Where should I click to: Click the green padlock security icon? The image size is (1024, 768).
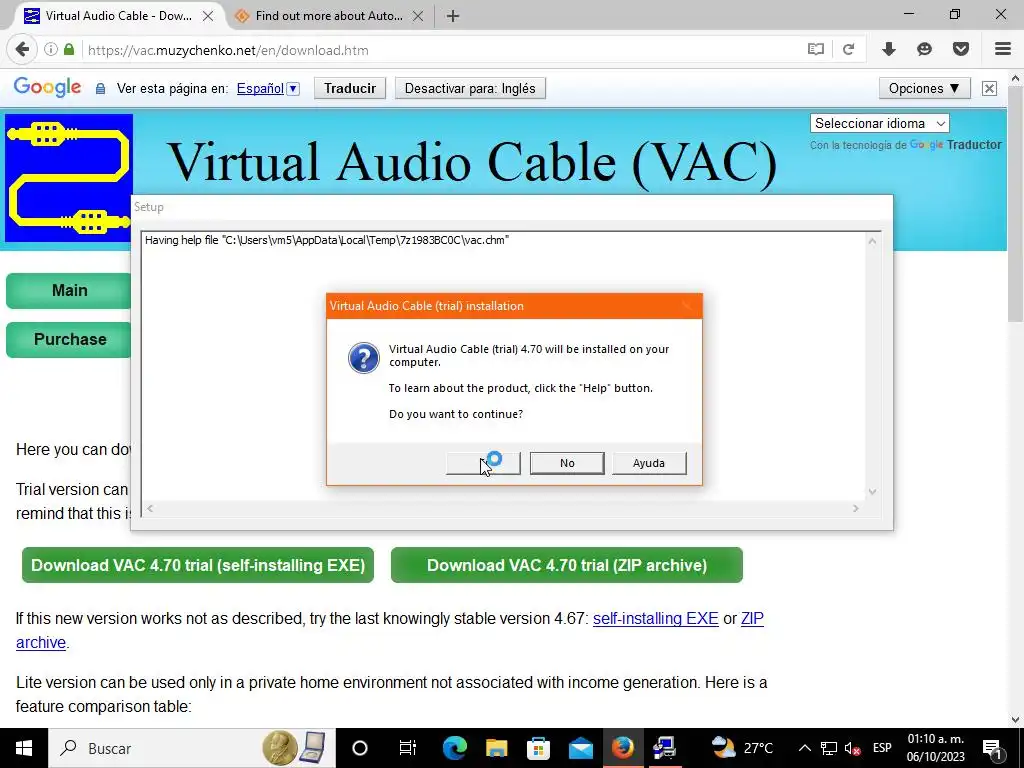pyautogui.click(x=69, y=50)
